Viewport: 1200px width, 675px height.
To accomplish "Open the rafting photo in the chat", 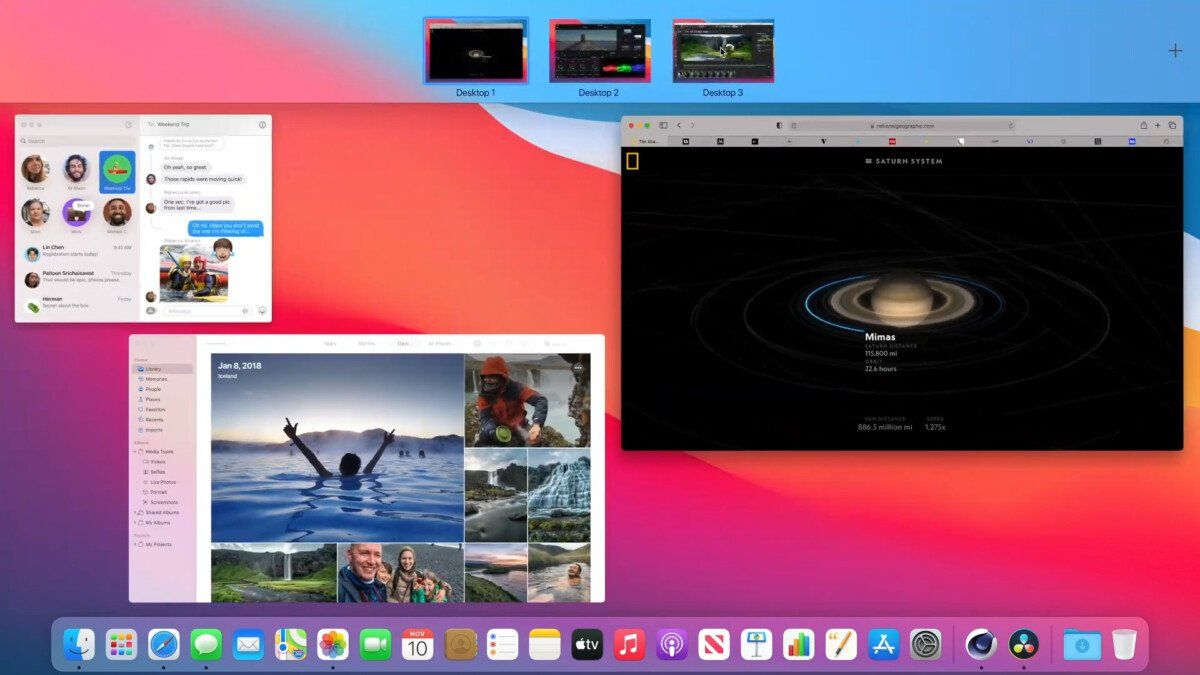I will [194, 273].
